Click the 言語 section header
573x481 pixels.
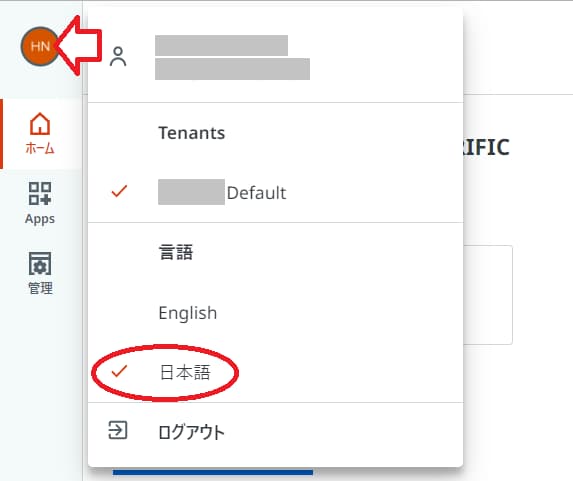pyautogui.click(x=176, y=253)
